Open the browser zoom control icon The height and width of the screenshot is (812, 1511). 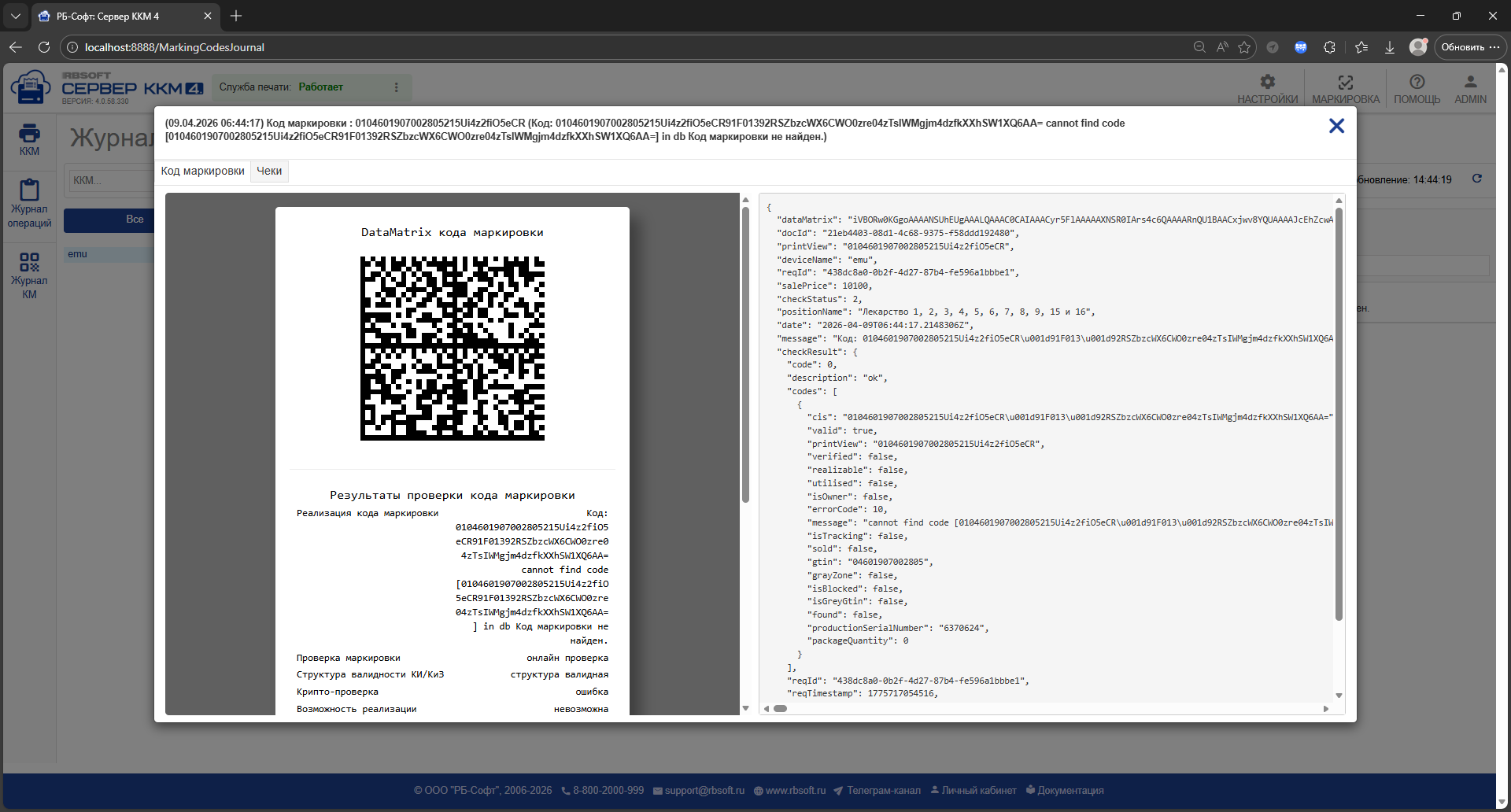coord(1199,47)
